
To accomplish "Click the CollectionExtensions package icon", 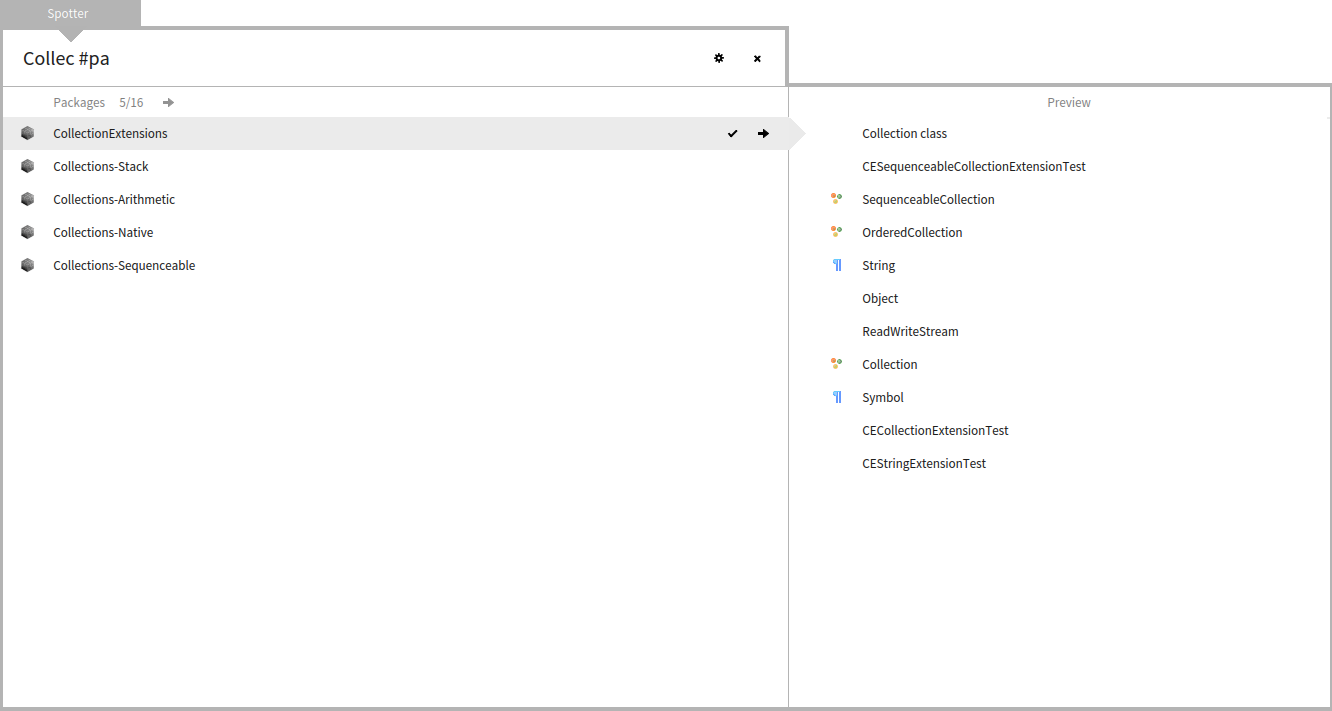I will [28, 133].
